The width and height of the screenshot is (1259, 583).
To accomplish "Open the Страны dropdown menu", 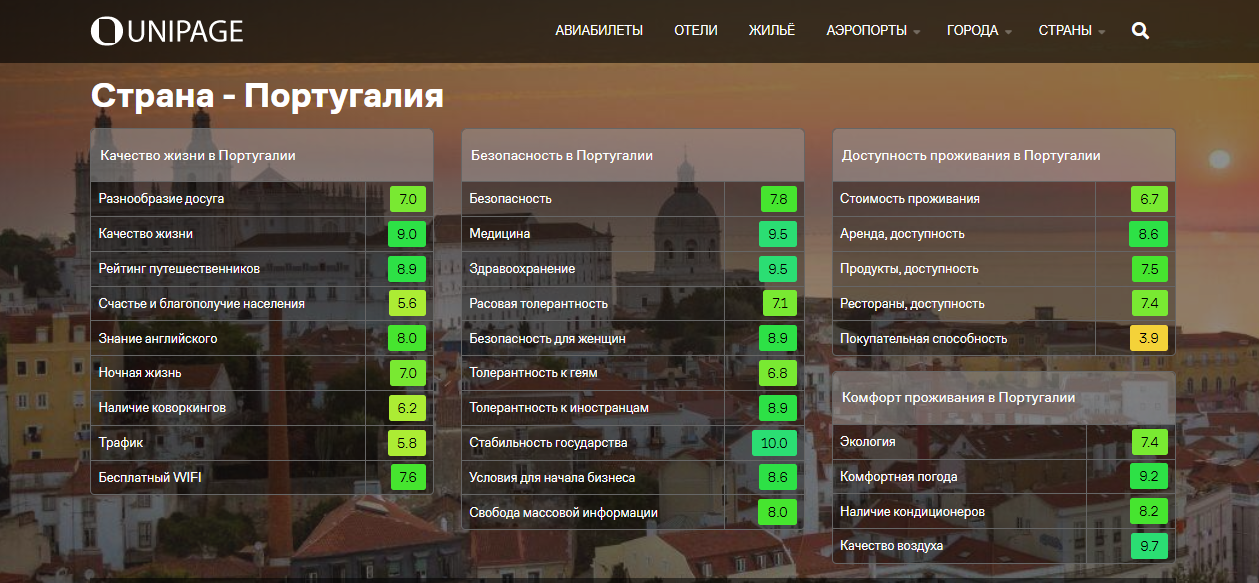I will click(1071, 31).
